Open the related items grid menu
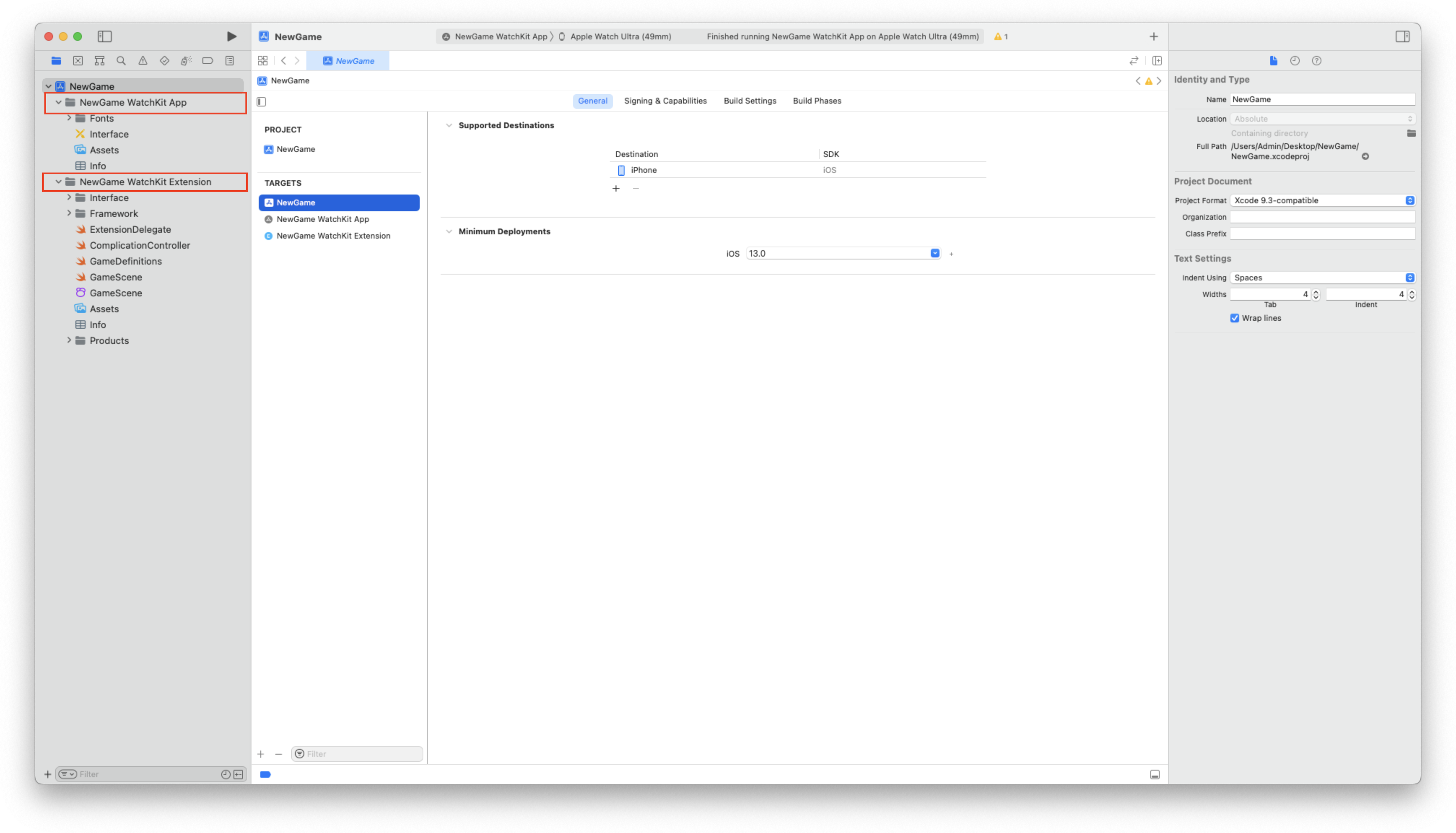 point(263,61)
